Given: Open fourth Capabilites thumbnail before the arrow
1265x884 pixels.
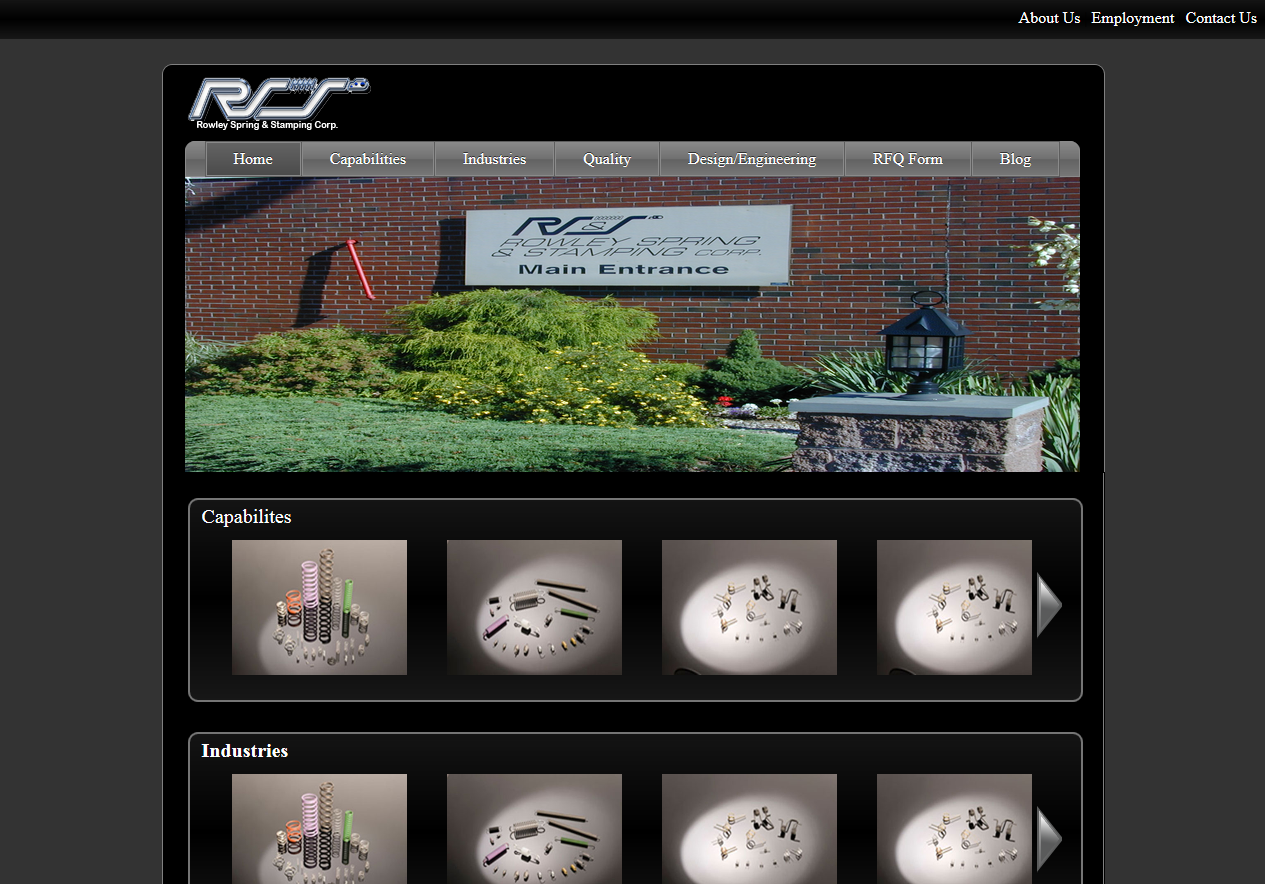Looking at the screenshot, I should tap(954, 607).
